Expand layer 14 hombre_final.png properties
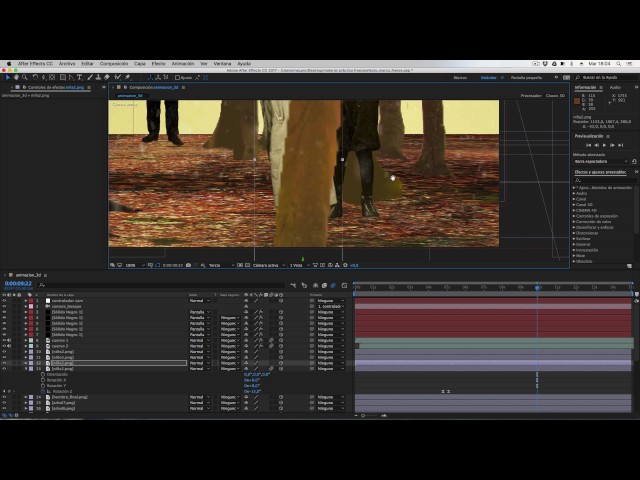Screen dimensions: 640x480 coord(26,397)
